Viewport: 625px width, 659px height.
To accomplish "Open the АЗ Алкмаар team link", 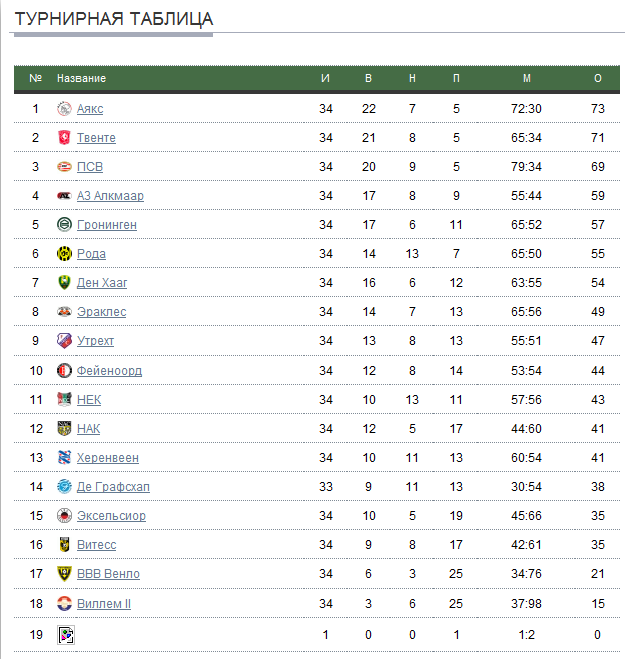I will 110,196.
